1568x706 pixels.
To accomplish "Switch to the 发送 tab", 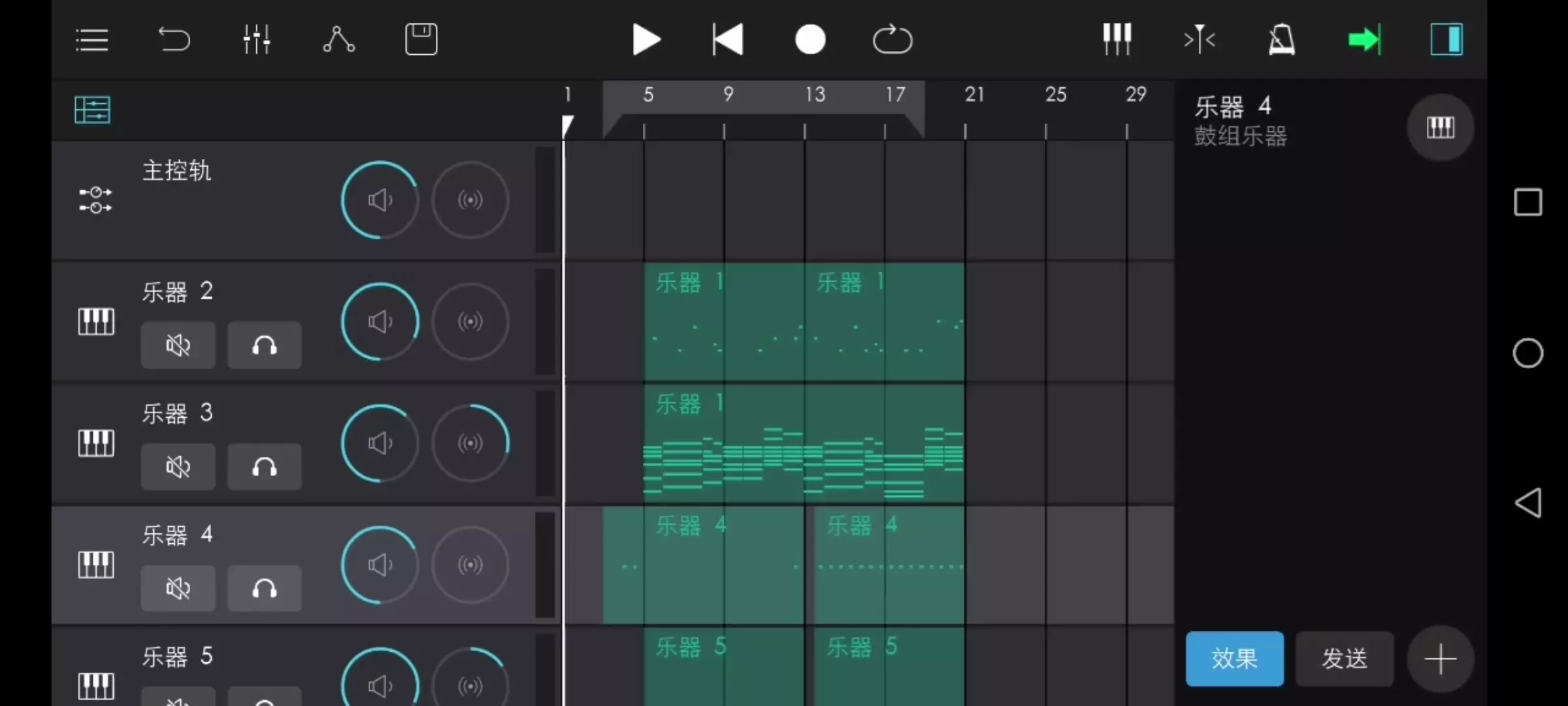I will (1344, 658).
